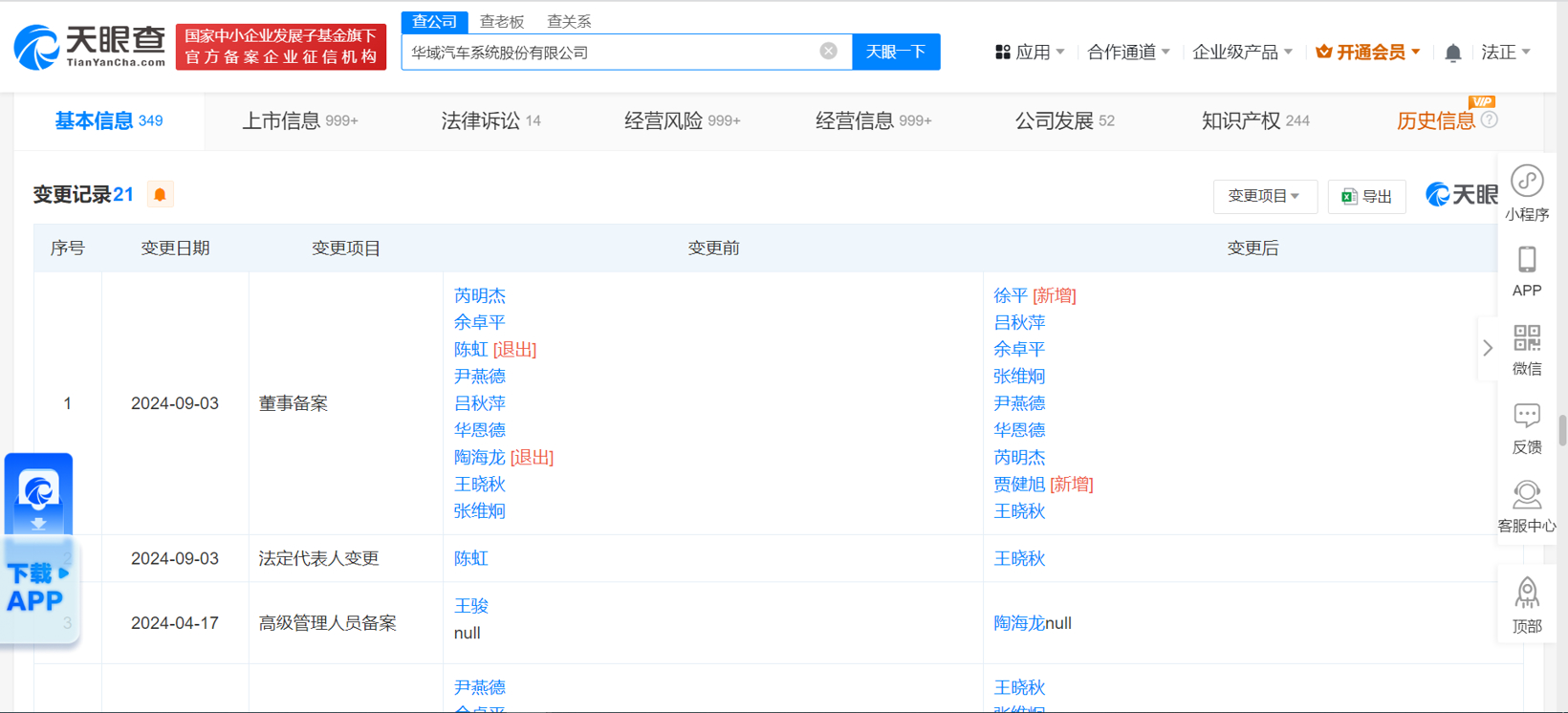Open the APP phone icon in sidebar

click(1526, 260)
